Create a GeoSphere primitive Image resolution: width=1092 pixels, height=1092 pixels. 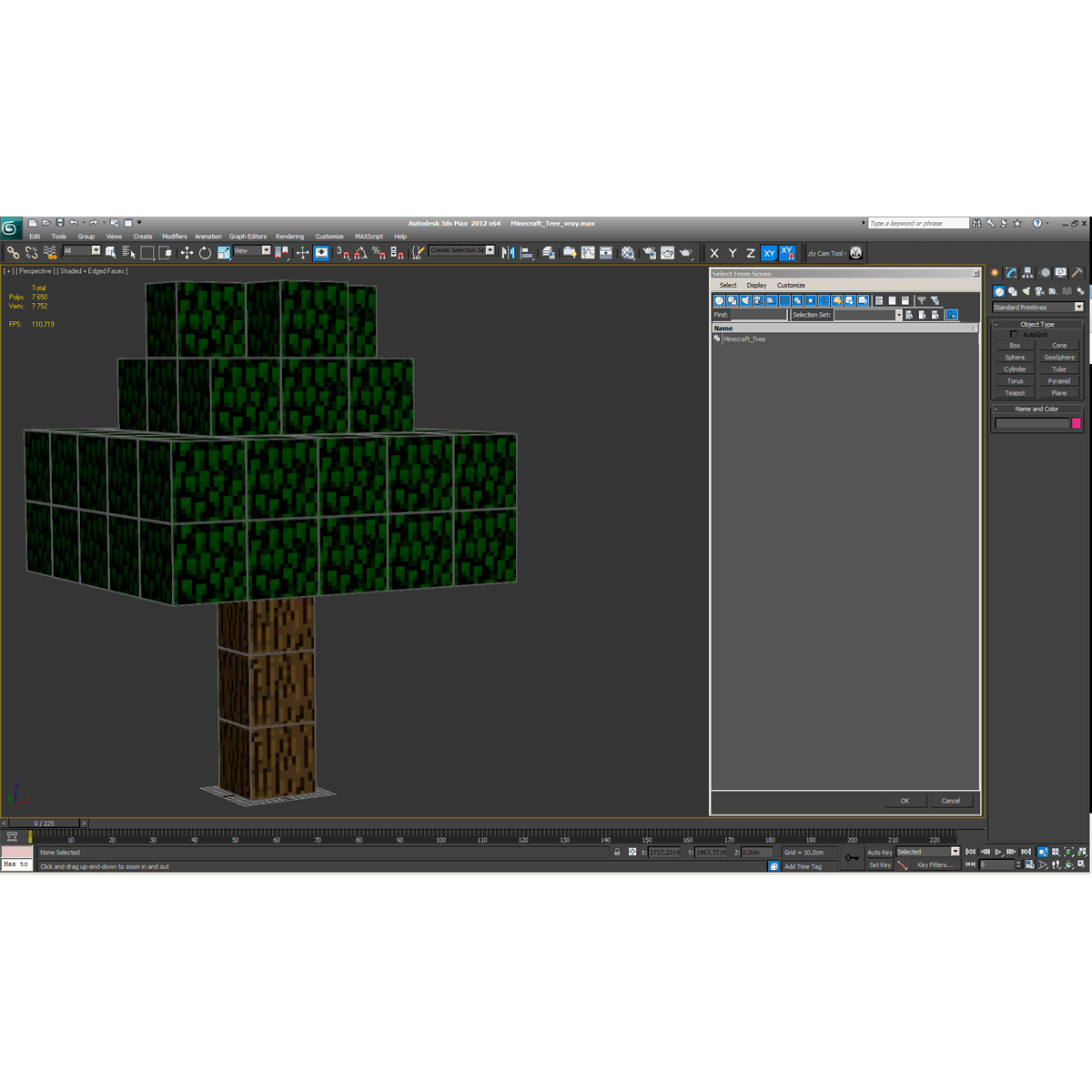[x=1059, y=358]
